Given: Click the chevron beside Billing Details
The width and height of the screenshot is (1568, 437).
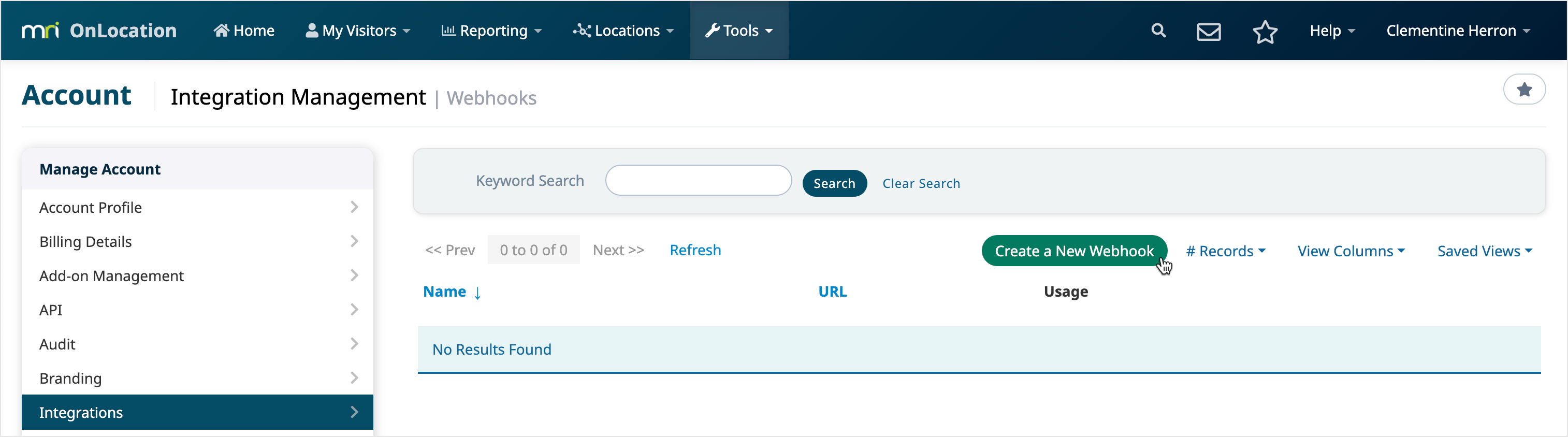Looking at the screenshot, I should 354,241.
